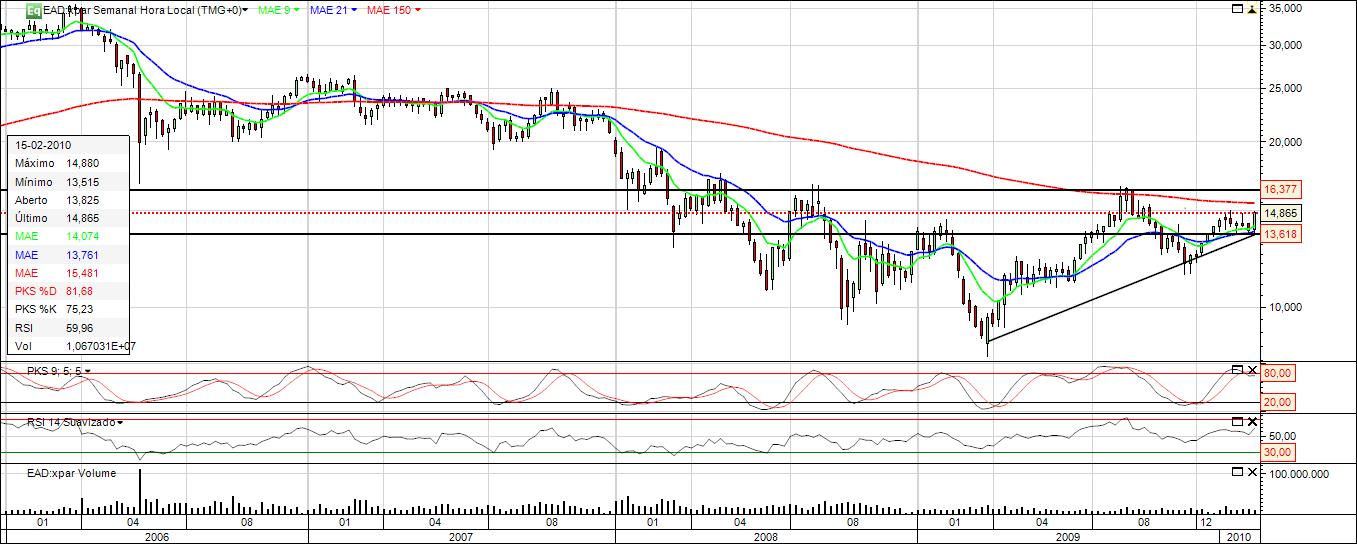1357x544 pixels.
Task: Click the 2010 year on time axis
Action: coord(1240,537)
